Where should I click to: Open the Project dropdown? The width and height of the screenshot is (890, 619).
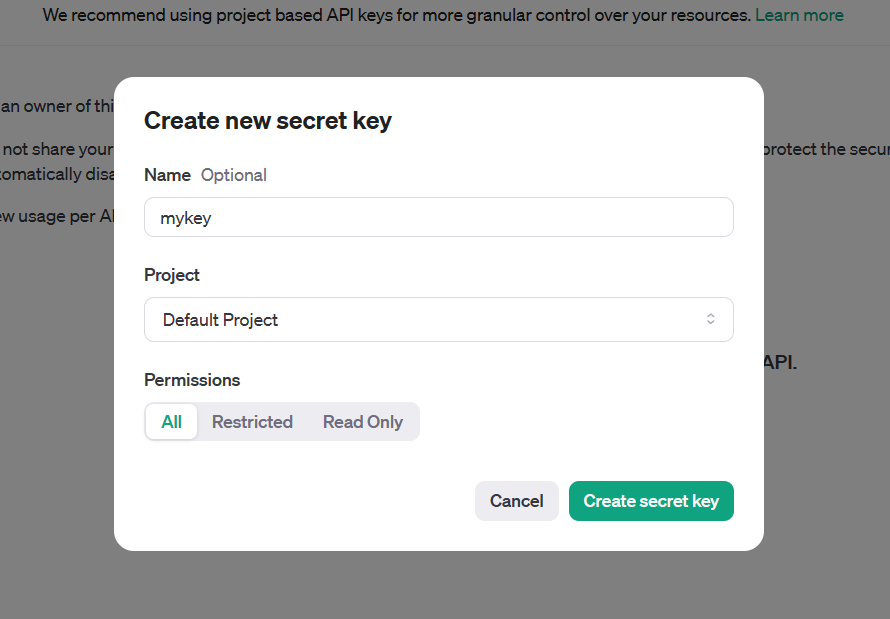[438, 319]
